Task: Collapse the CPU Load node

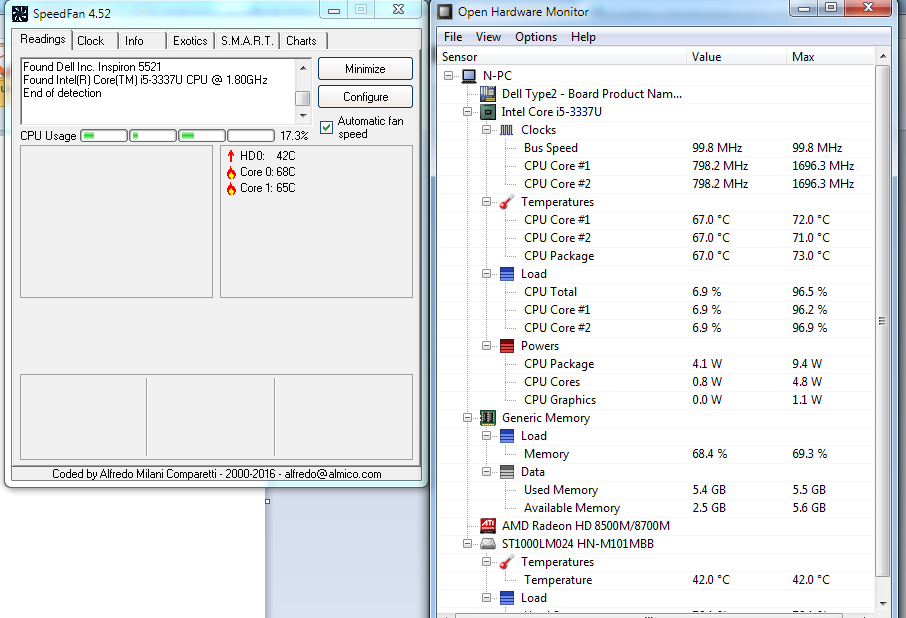Action: [487, 274]
